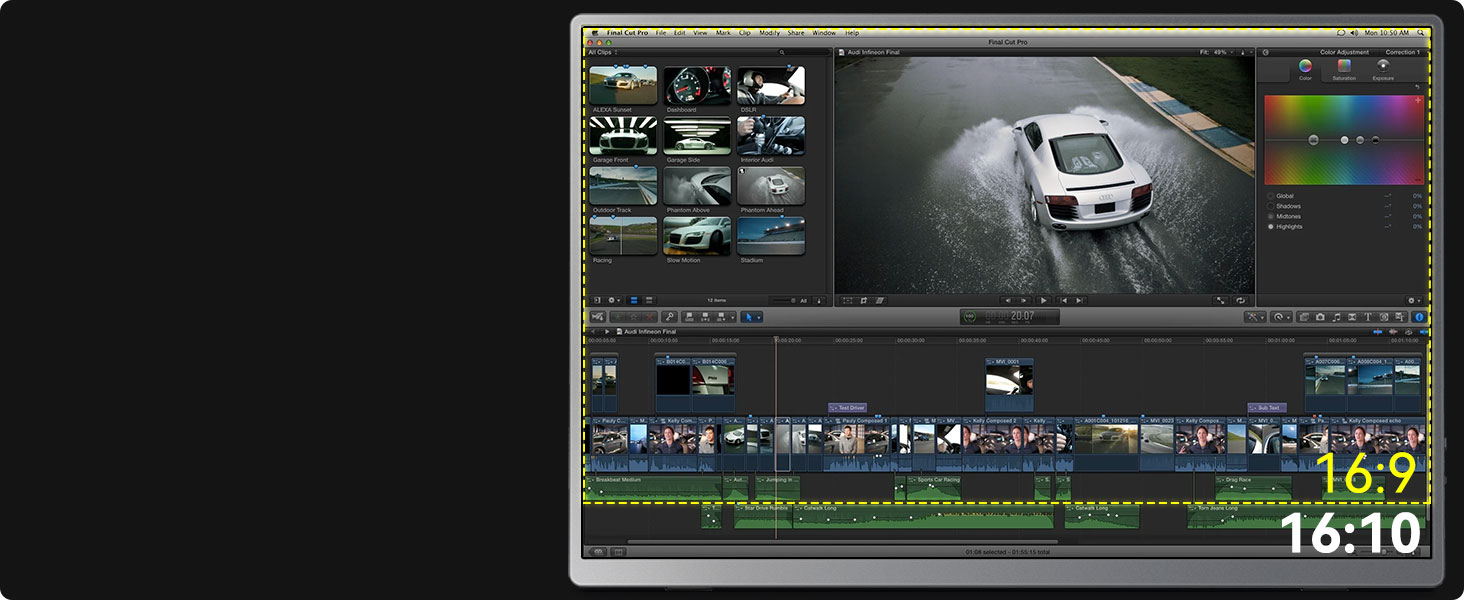1464x600 pixels.
Task: Open the viewer transform tool
Action: (x=847, y=300)
